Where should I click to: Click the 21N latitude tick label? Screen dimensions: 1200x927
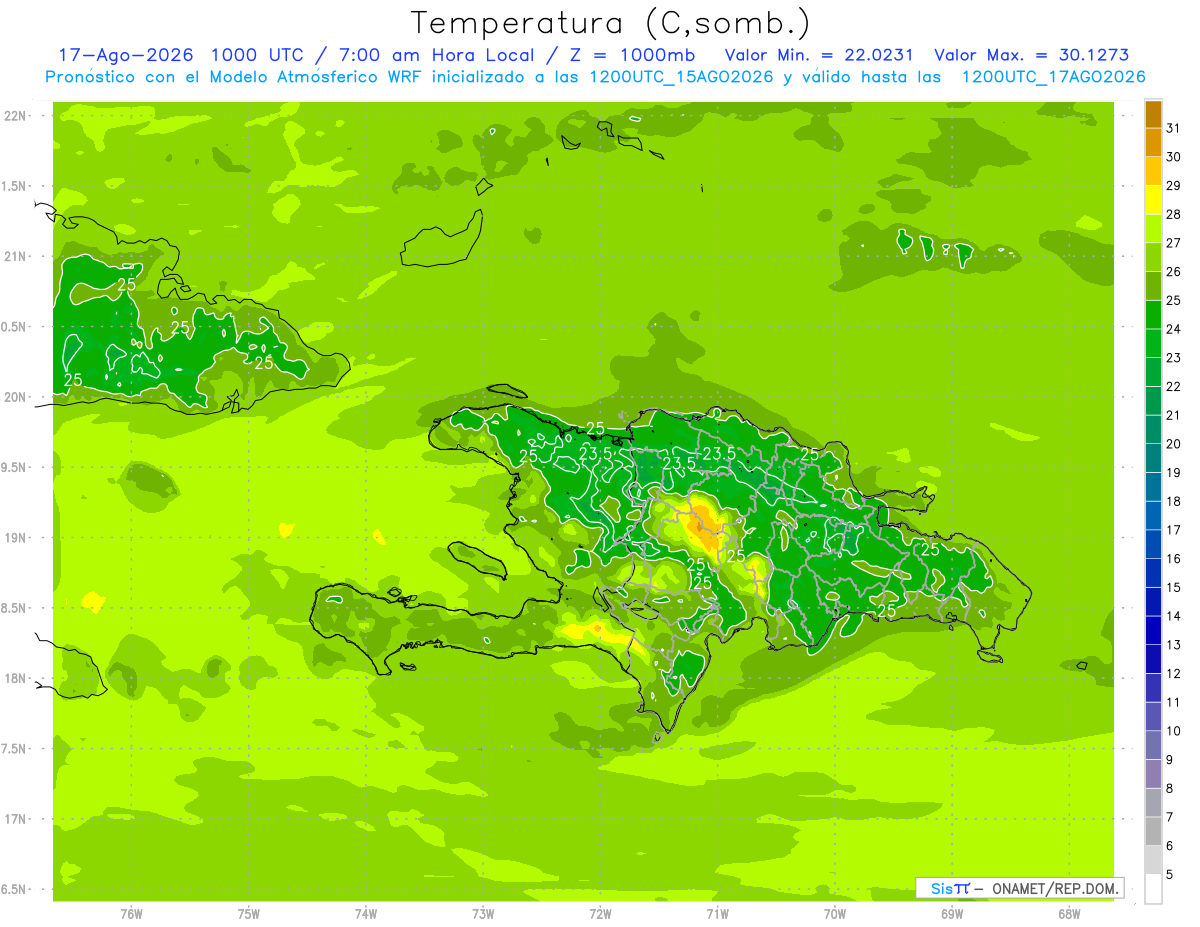(16, 257)
